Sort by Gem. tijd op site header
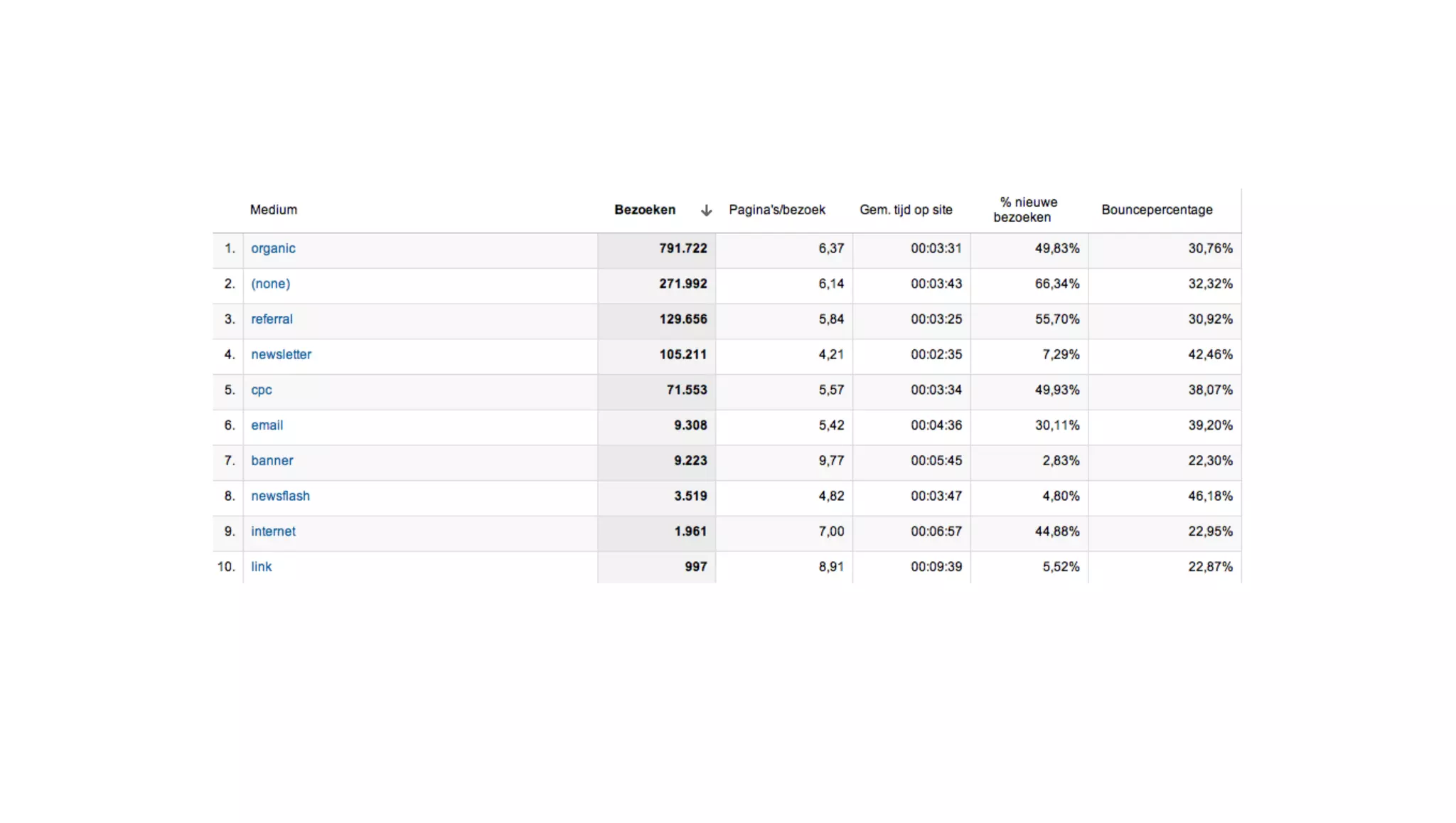1456x823 pixels. pos(906,210)
